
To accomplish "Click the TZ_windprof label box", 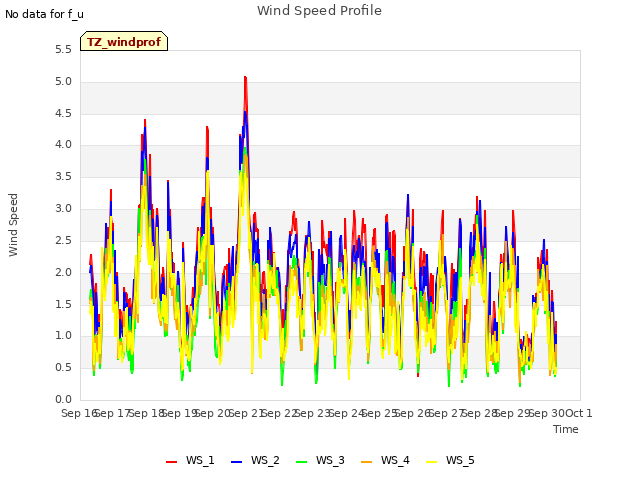I will [x=124, y=41].
